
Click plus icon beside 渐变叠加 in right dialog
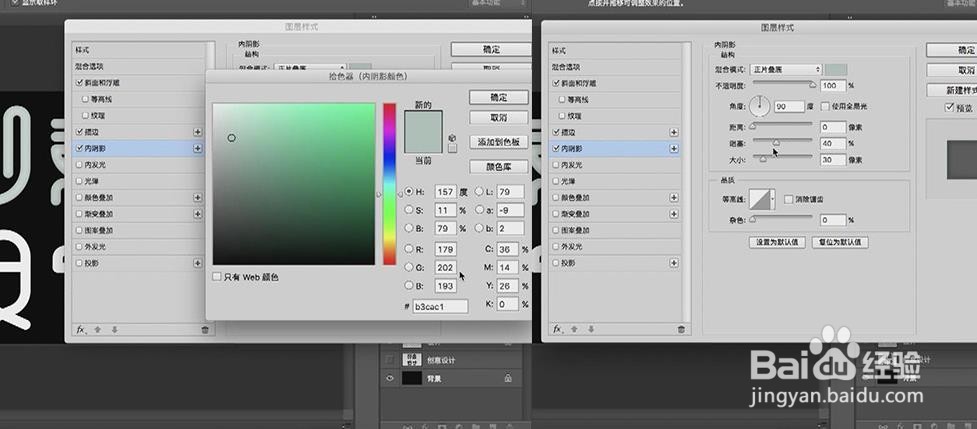tap(674, 214)
